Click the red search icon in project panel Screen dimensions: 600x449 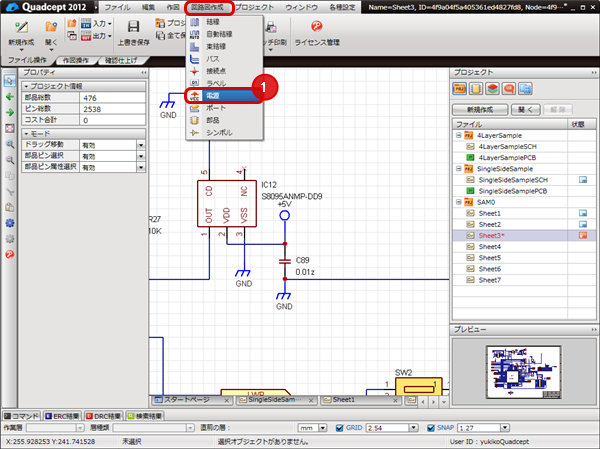point(509,89)
